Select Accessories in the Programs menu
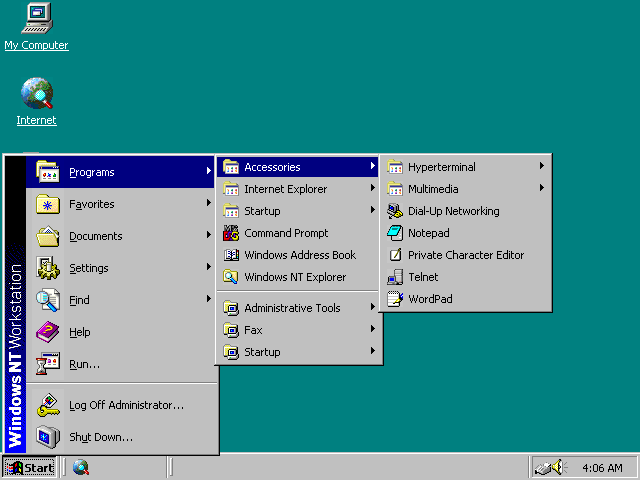This screenshot has height=480, width=640. point(297,167)
